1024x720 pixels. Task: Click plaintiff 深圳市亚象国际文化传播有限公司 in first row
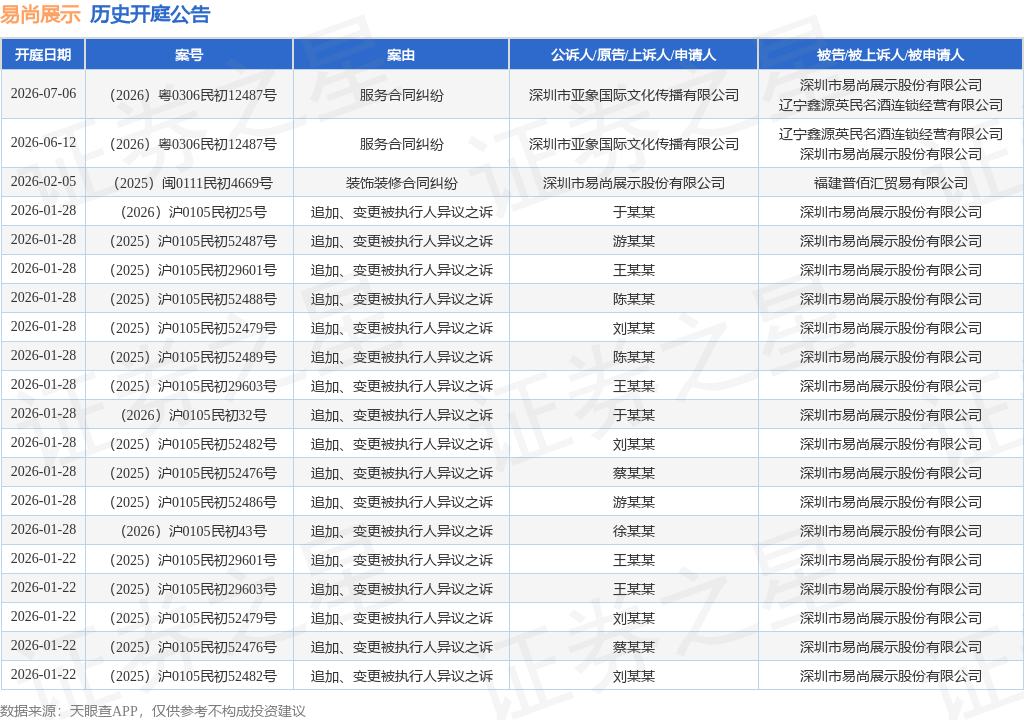click(633, 95)
